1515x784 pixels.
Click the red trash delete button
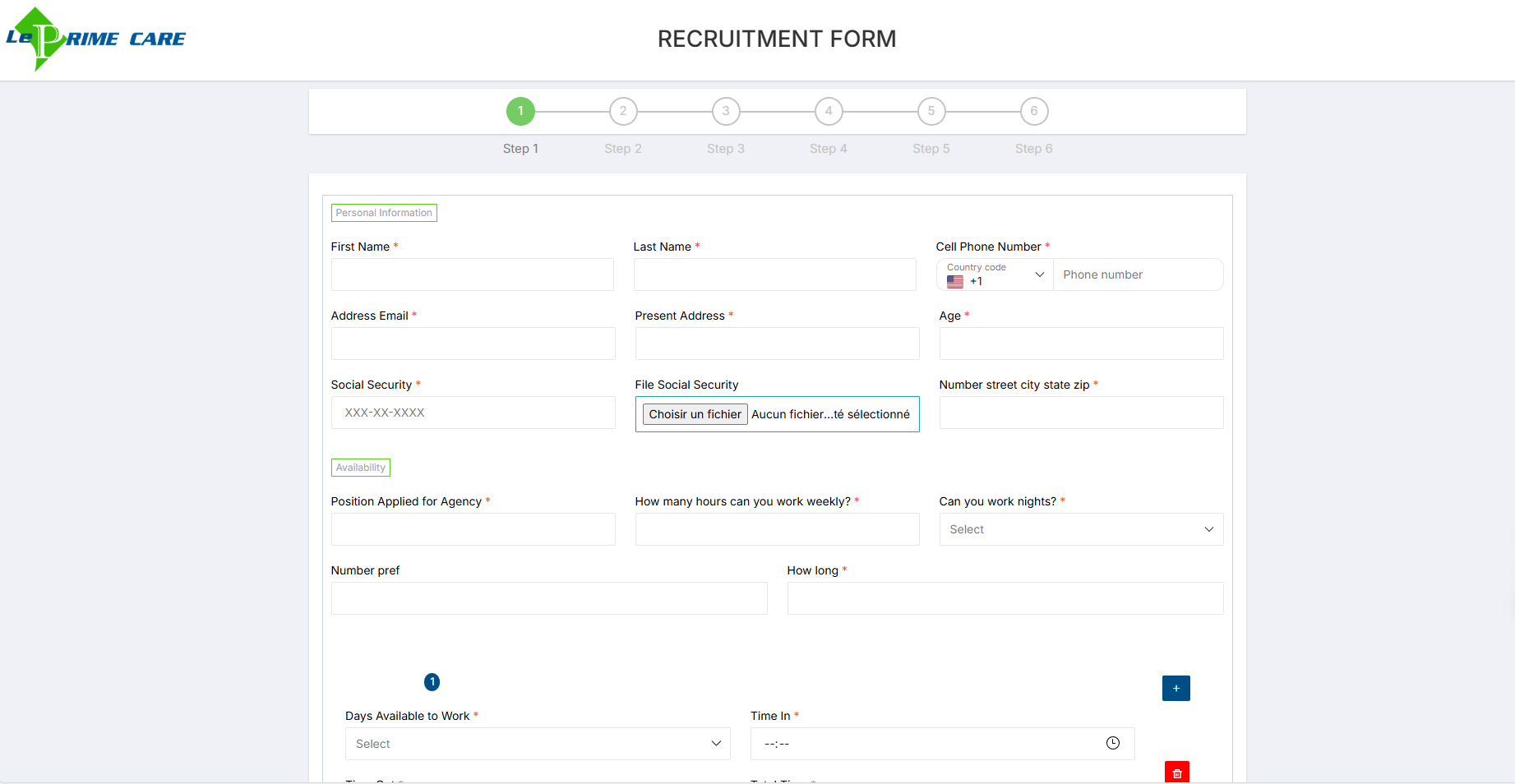click(1176, 772)
